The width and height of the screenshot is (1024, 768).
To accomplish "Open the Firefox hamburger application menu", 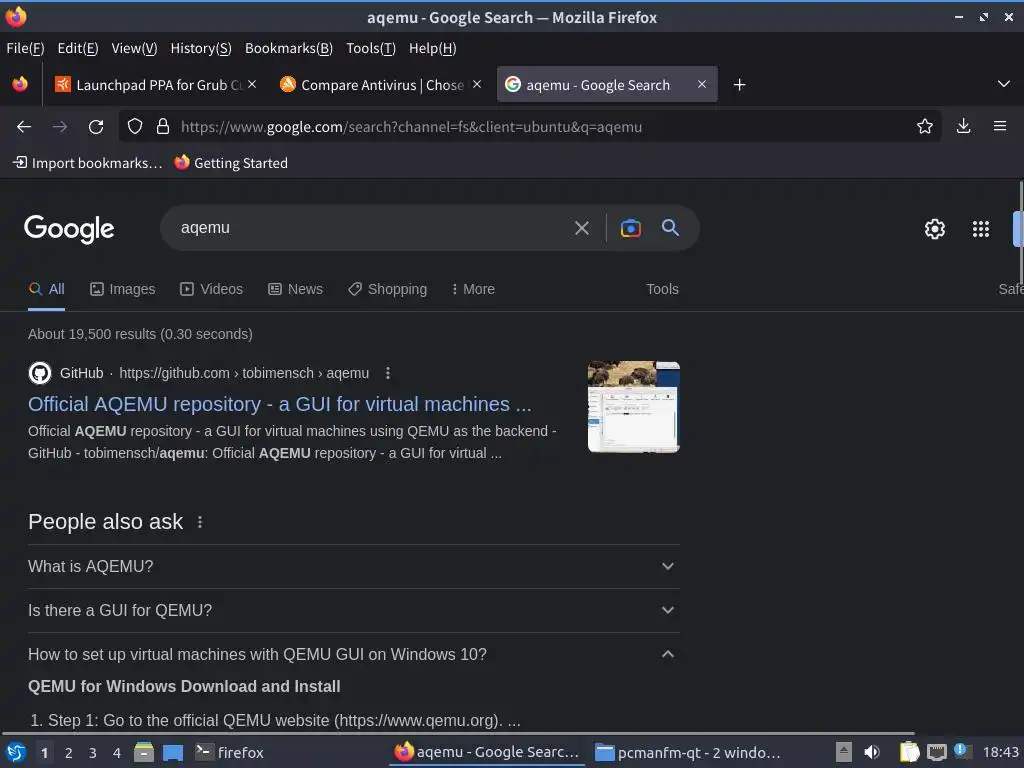I will 1000,126.
